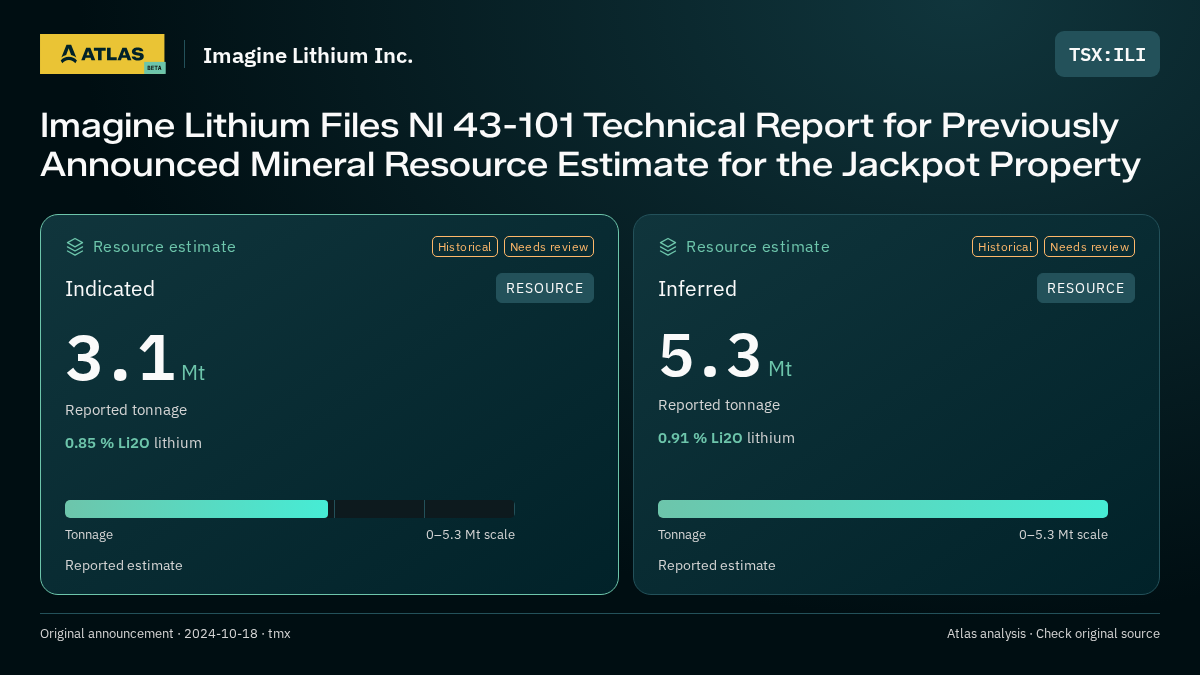Click the Resource estimate heading on the Inferred card

[x=757, y=247]
